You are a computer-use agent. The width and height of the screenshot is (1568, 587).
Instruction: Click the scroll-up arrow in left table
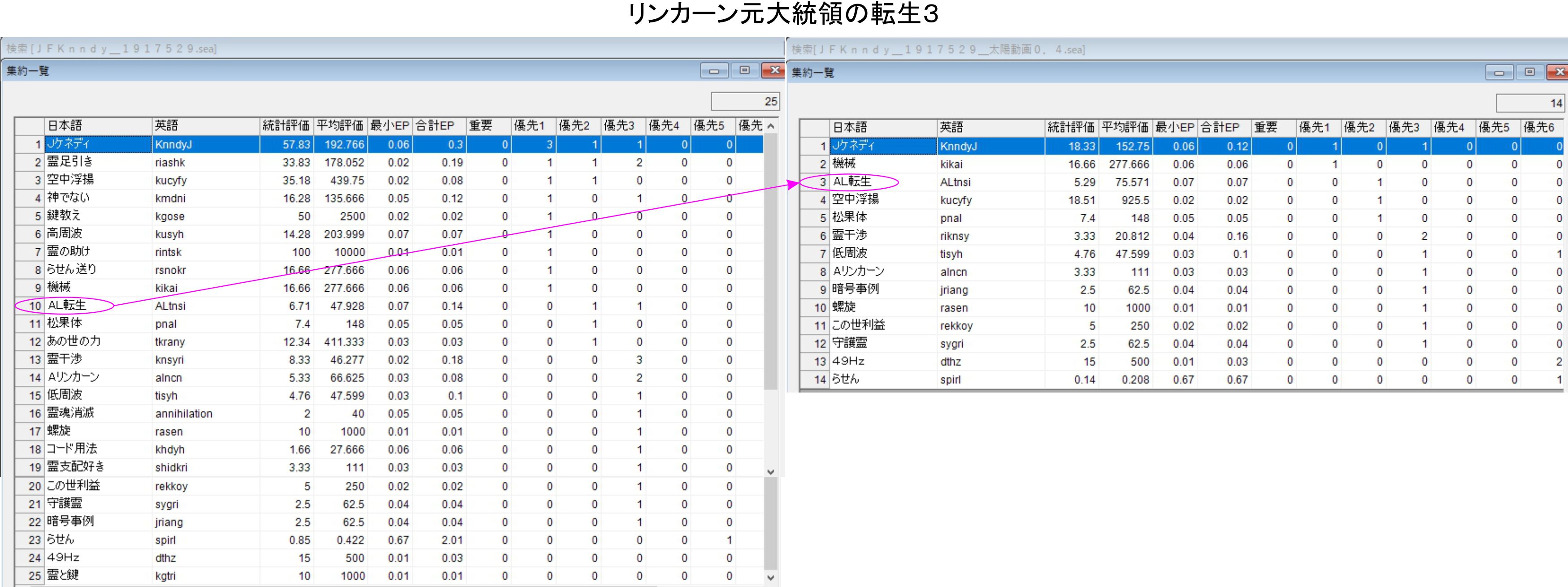(771, 126)
